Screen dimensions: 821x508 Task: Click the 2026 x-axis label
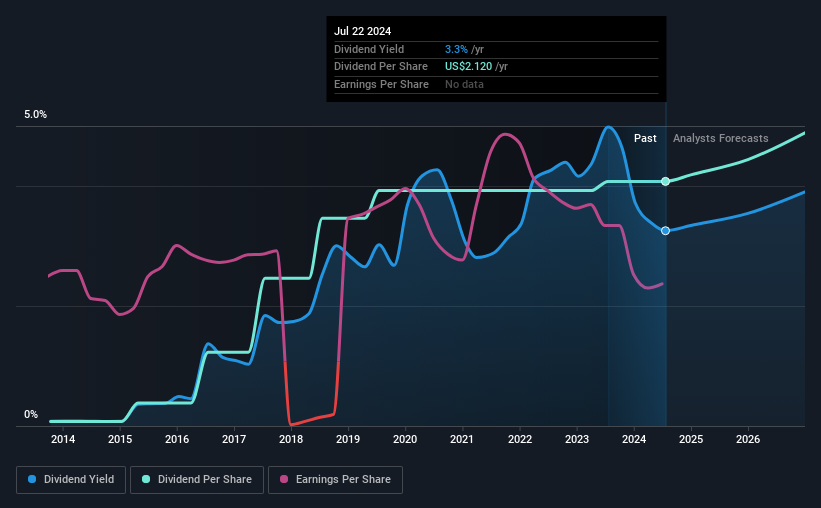pos(748,439)
